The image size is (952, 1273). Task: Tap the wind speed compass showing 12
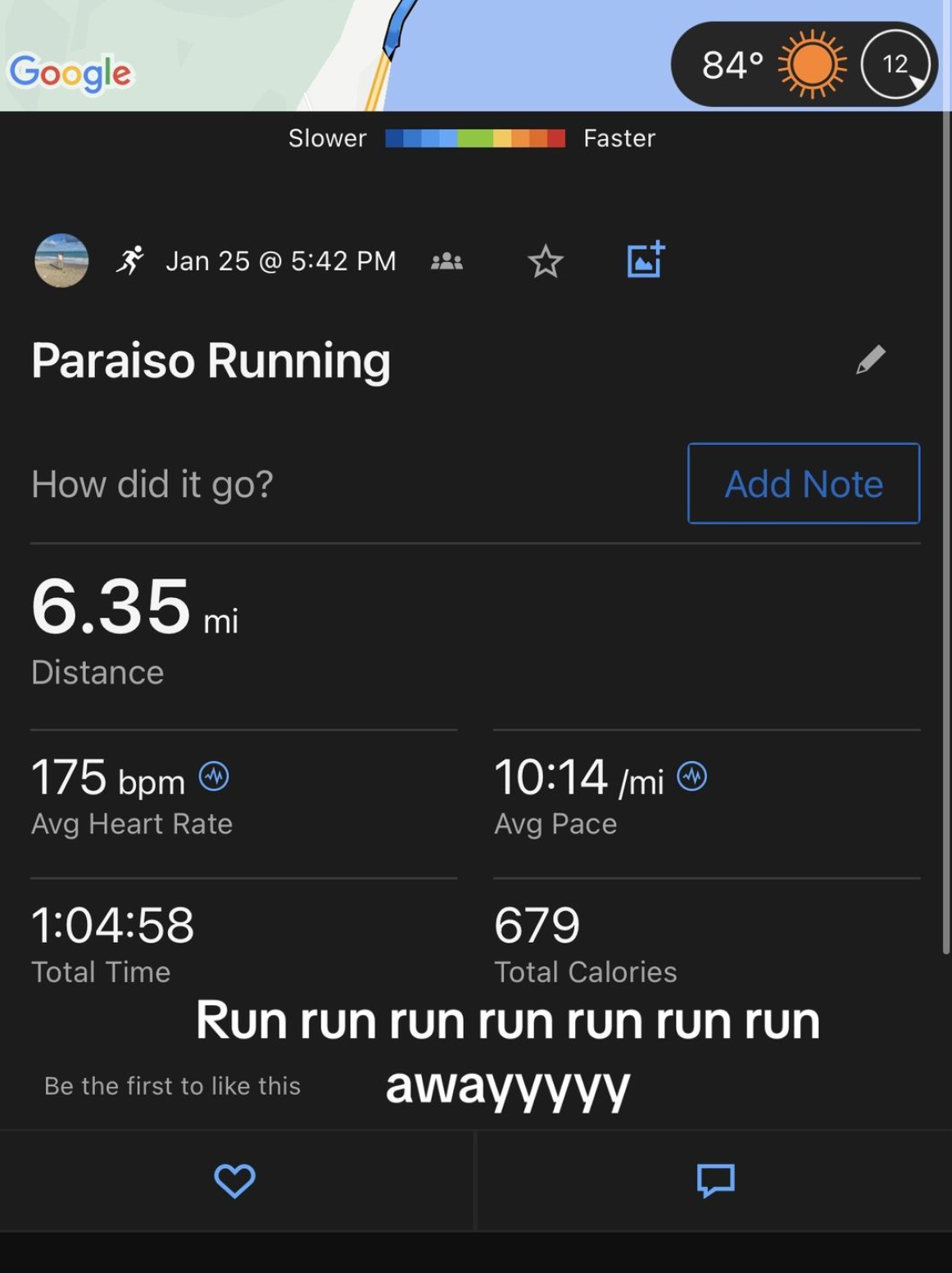pyautogui.click(x=895, y=64)
